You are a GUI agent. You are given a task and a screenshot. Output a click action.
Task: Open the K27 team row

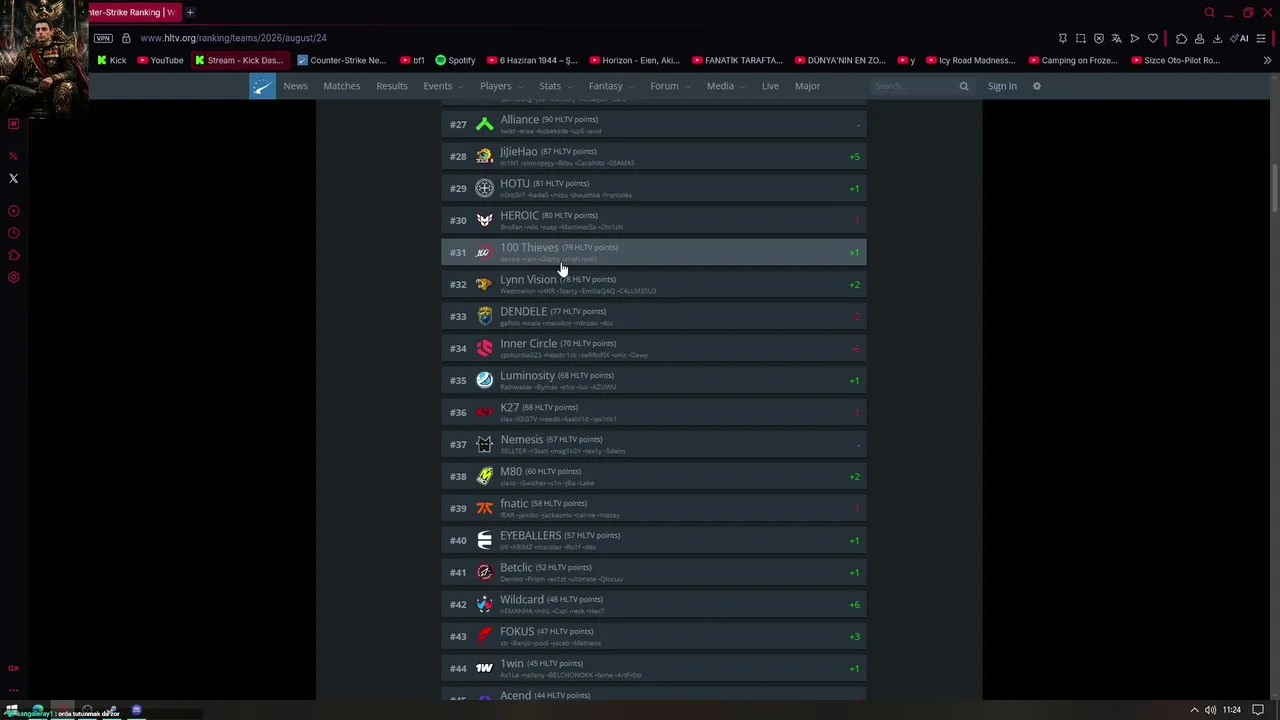(x=654, y=412)
